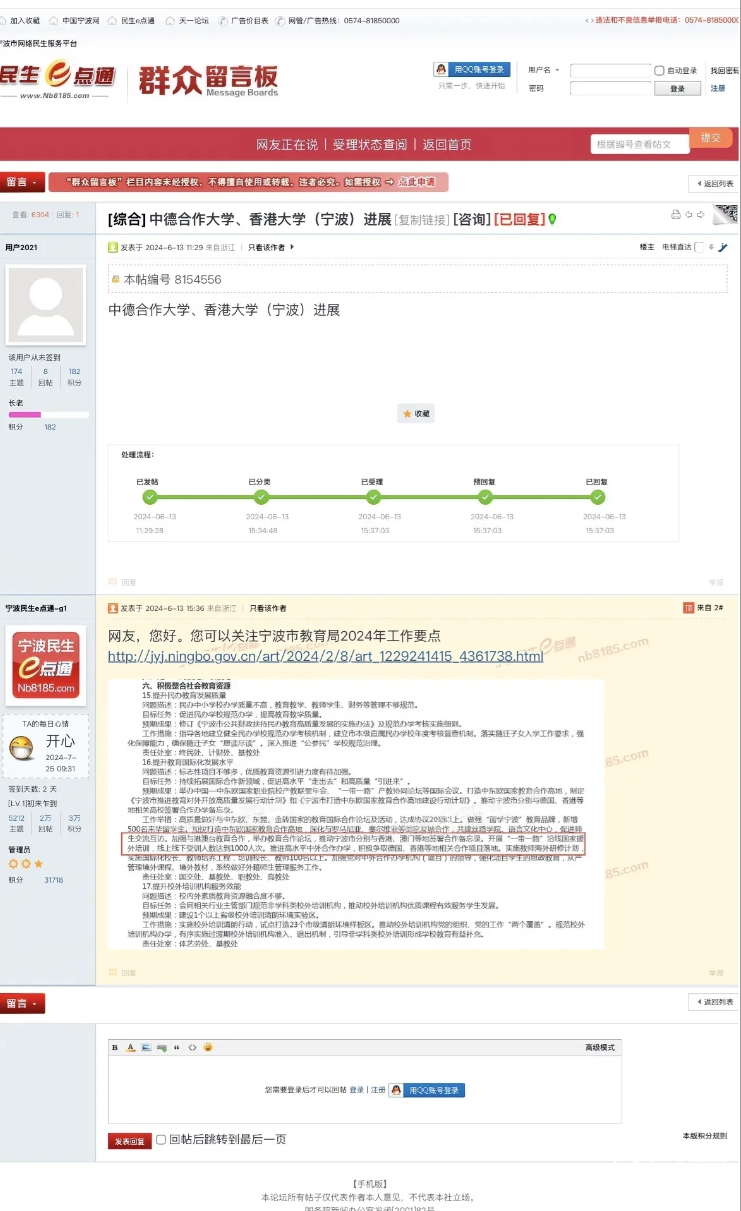Image resolution: width=741 pixels, height=1211 pixels.
Task: Click 用QQ账号登录 button in header
Action: [x=472, y=69]
